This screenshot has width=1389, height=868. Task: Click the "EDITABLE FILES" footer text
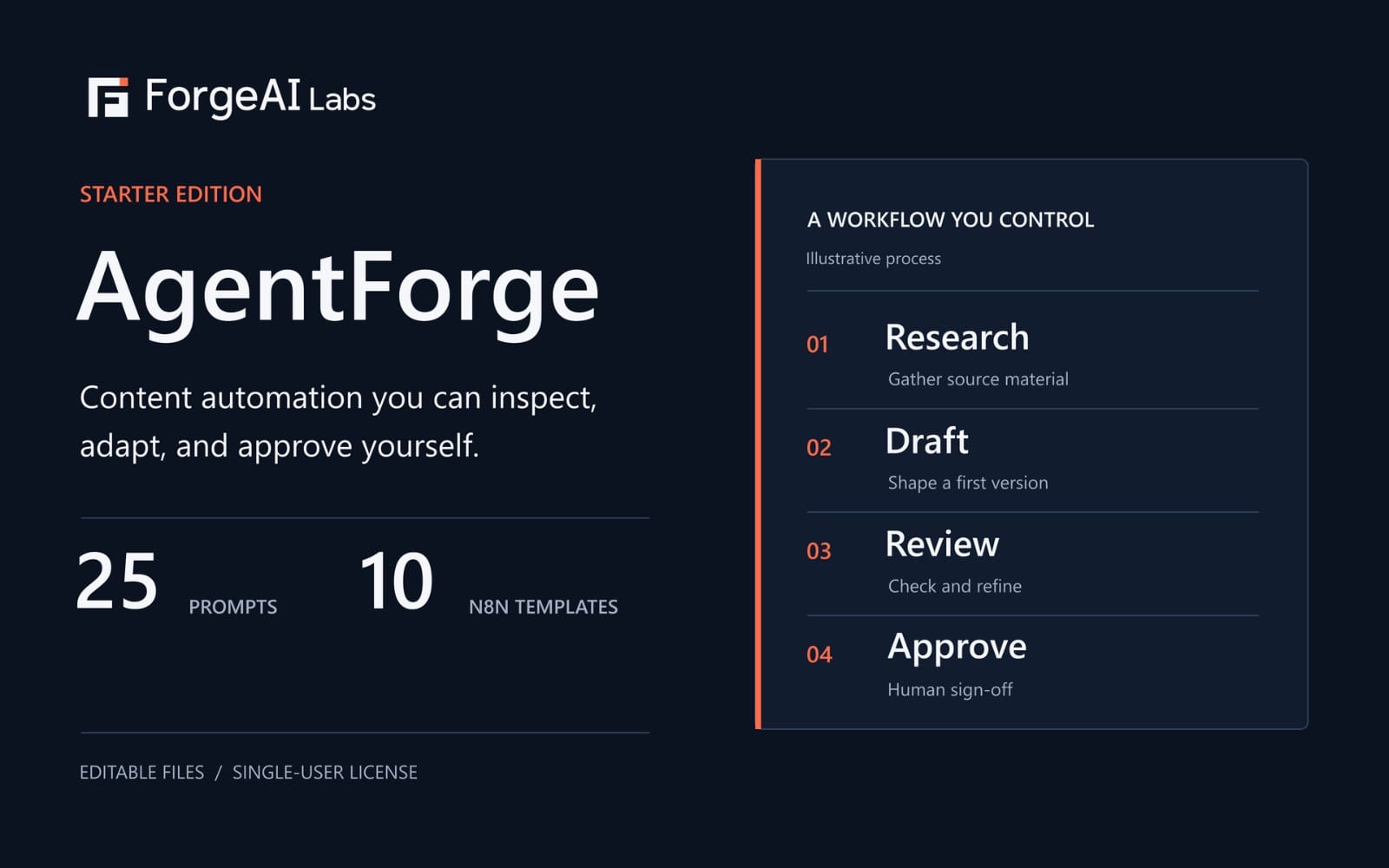(142, 773)
